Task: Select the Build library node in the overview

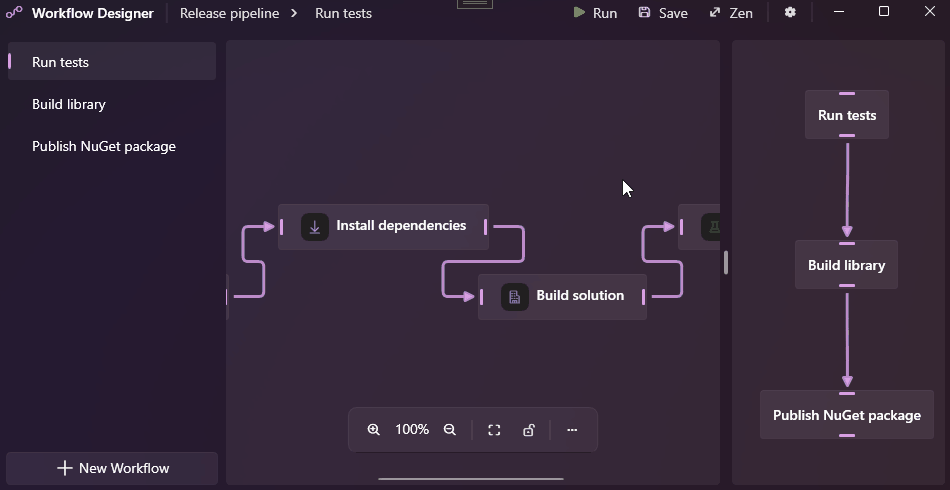Action: point(846,265)
